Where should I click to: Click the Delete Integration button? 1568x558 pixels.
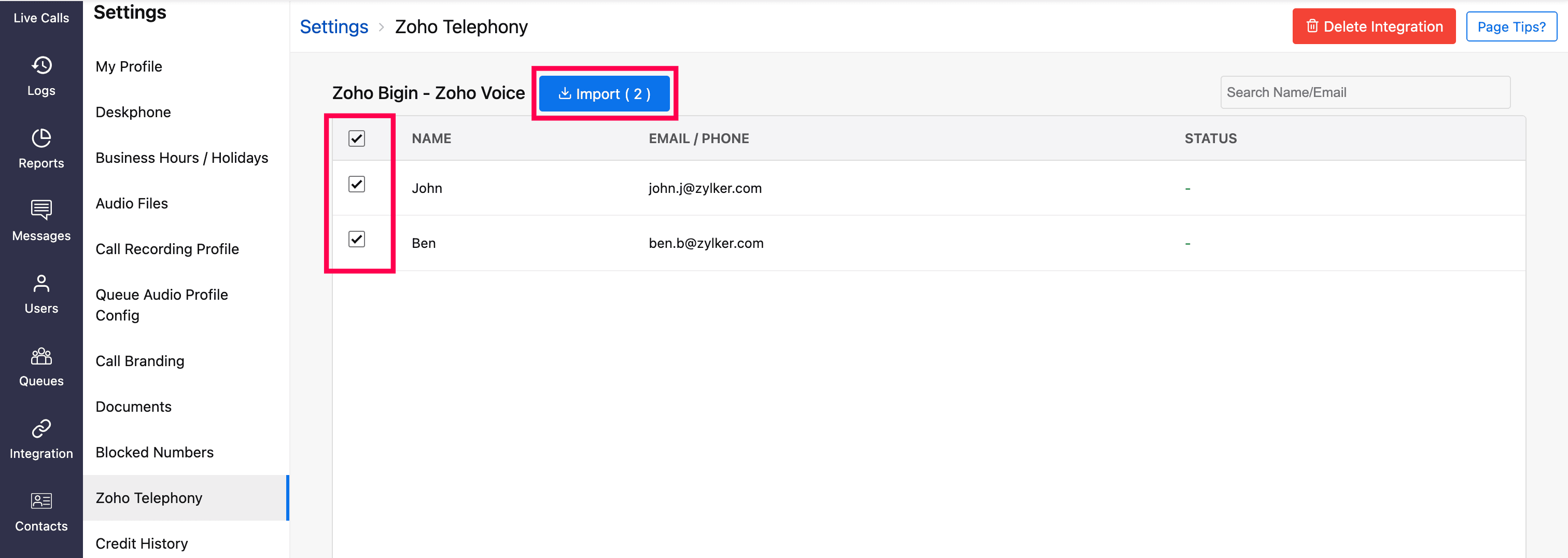pyautogui.click(x=1374, y=26)
